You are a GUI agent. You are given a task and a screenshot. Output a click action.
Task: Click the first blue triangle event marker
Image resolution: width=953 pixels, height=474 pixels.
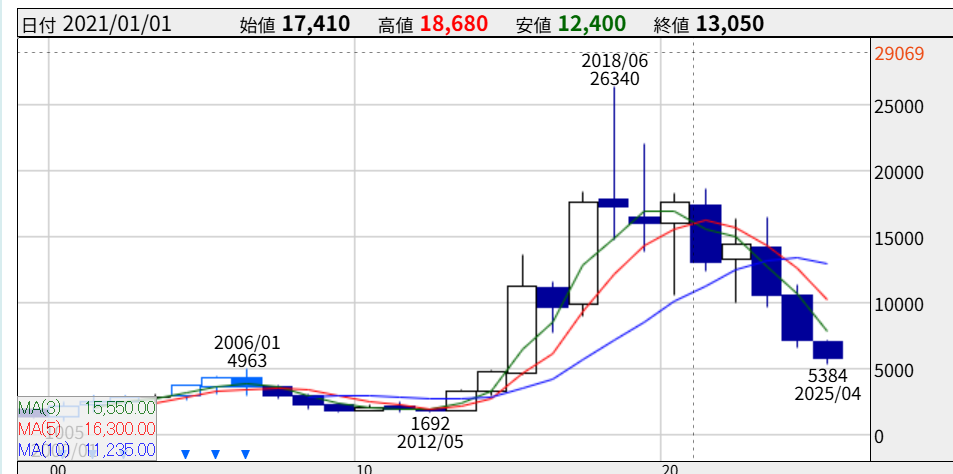(185, 454)
